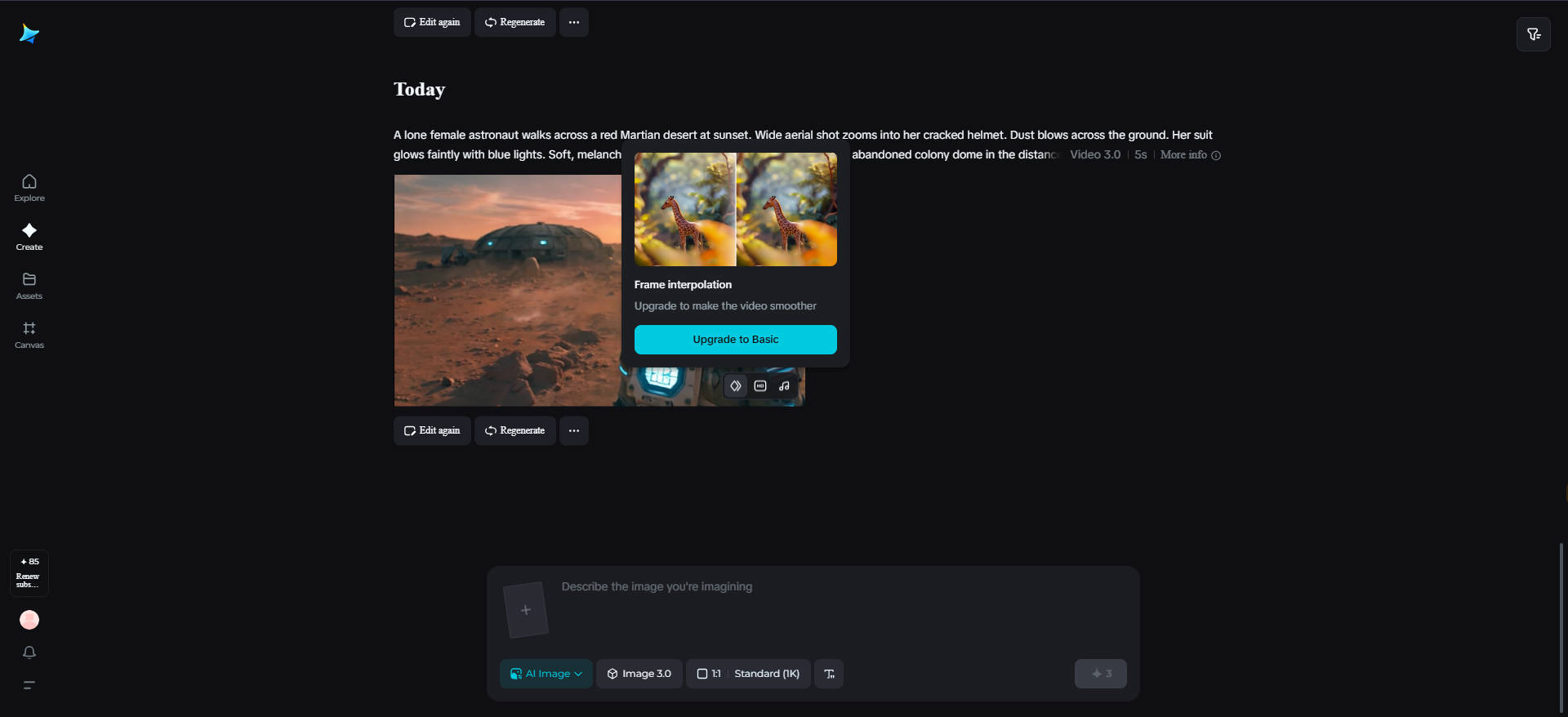Click the giraffe frame interpolation preview image
The image size is (1568, 717).
click(736, 209)
